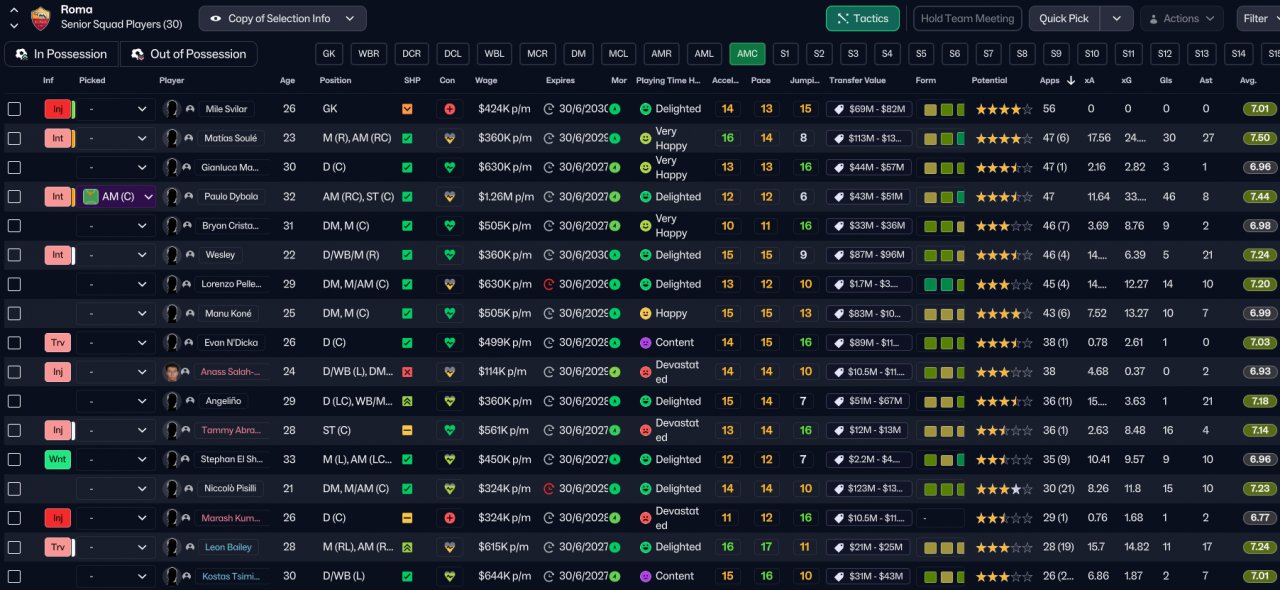Click Matías Soulé's condition heart icon
This screenshot has height=590, width=1280.
[x=449, y=138]
